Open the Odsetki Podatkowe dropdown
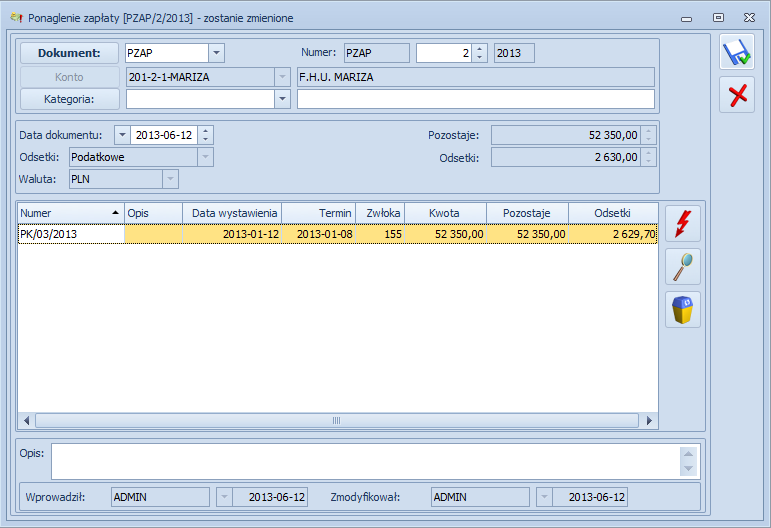 point(206,157)
